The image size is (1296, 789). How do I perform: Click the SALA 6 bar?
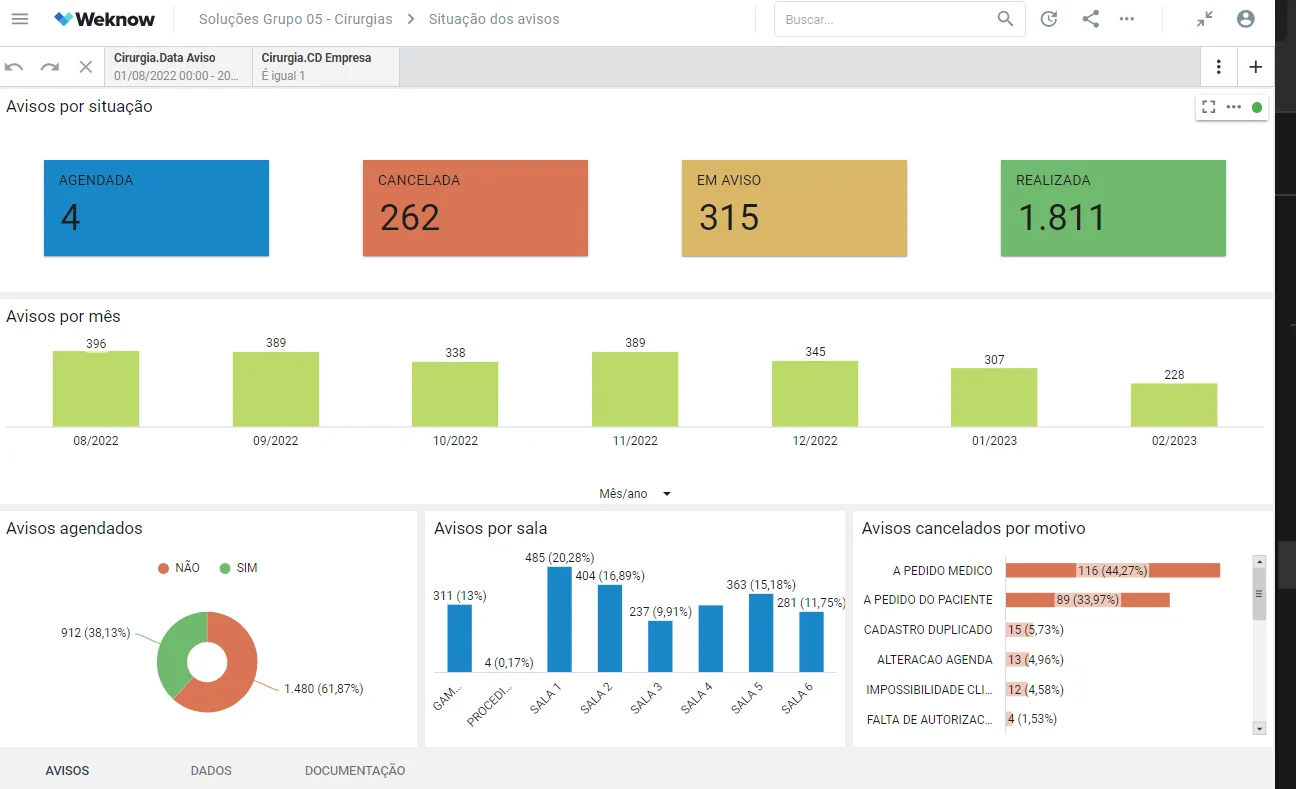(811, 642)
